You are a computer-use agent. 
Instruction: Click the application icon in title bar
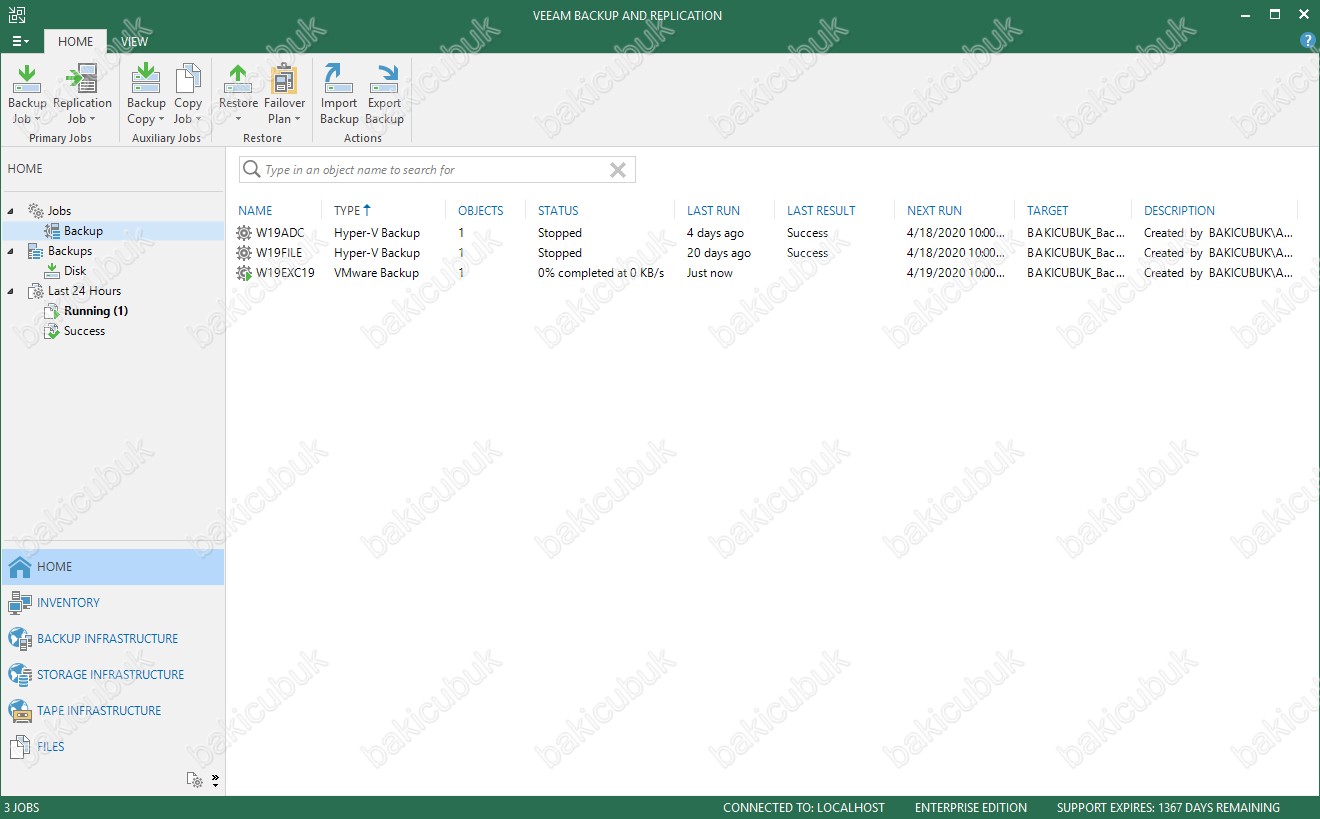tap(17, 15)
